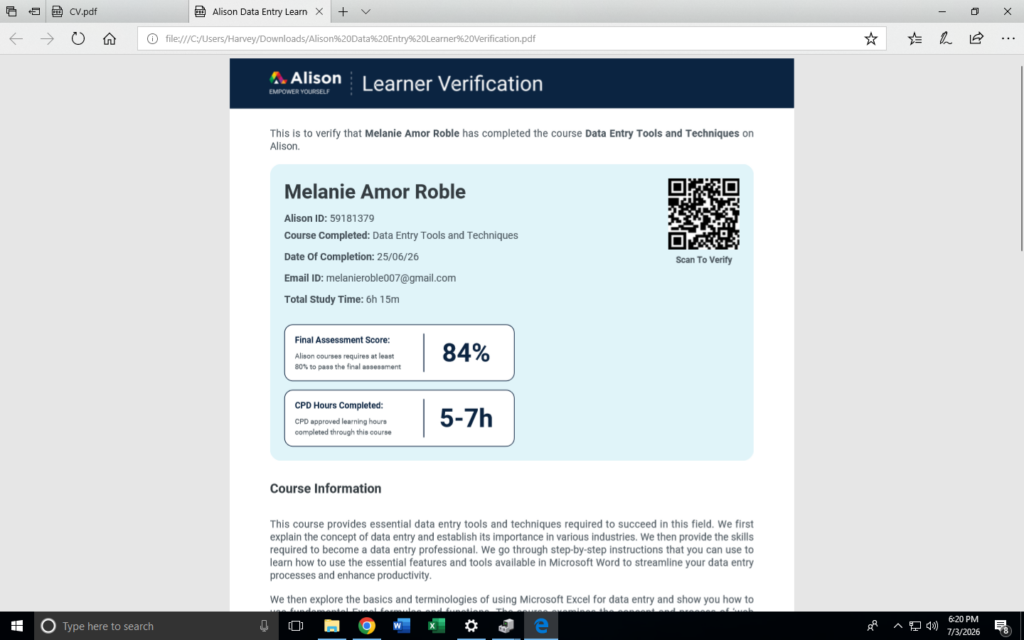
Task: Open Task View from taskbar
Action: click(296, 626)
